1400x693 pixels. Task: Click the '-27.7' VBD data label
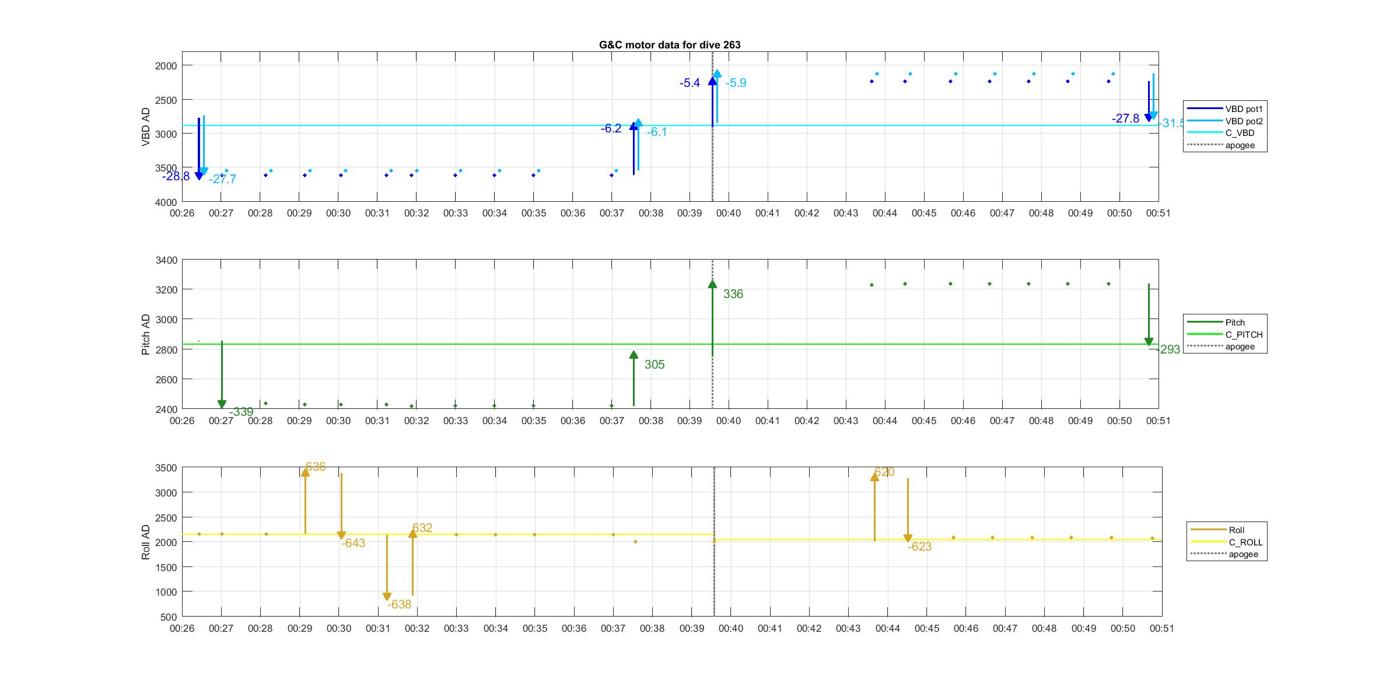tap(223, 179)
